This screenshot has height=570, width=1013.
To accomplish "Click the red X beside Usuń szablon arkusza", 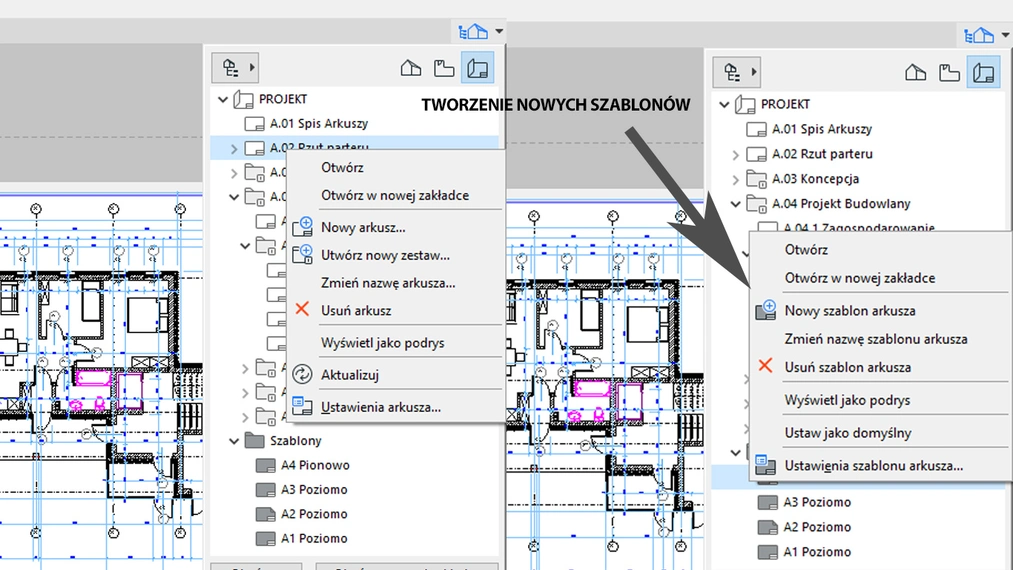I will (x=766, y=367).
